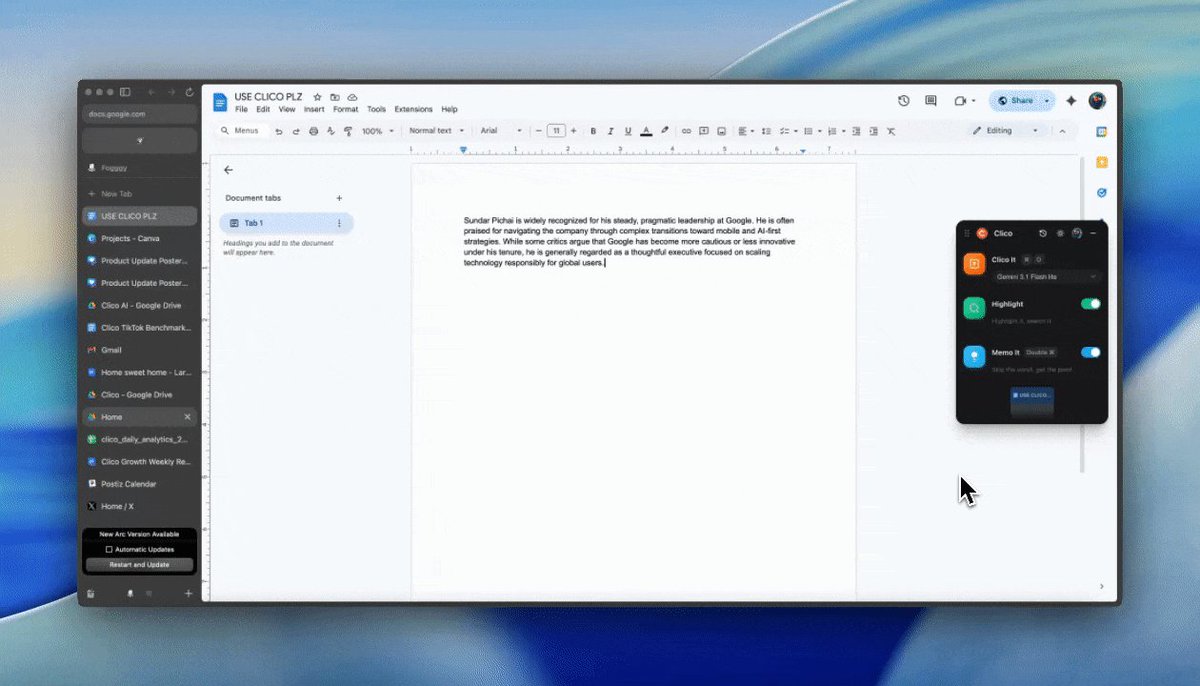1200x686 pixels.
Task: Open the 100% zoom dropdown
Action: coord(378,131)
